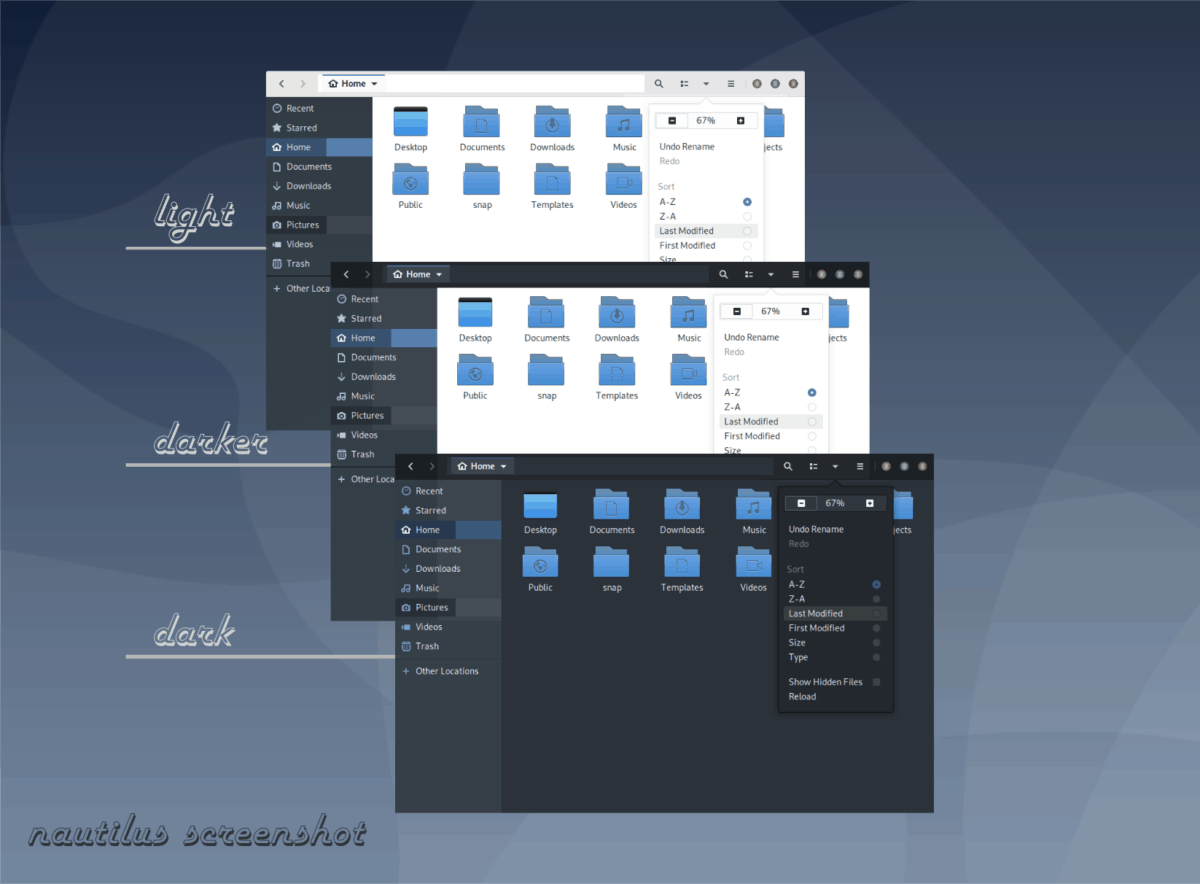Click the Redo entry in the light menu
1200x884 pixels.
[669, 160]
